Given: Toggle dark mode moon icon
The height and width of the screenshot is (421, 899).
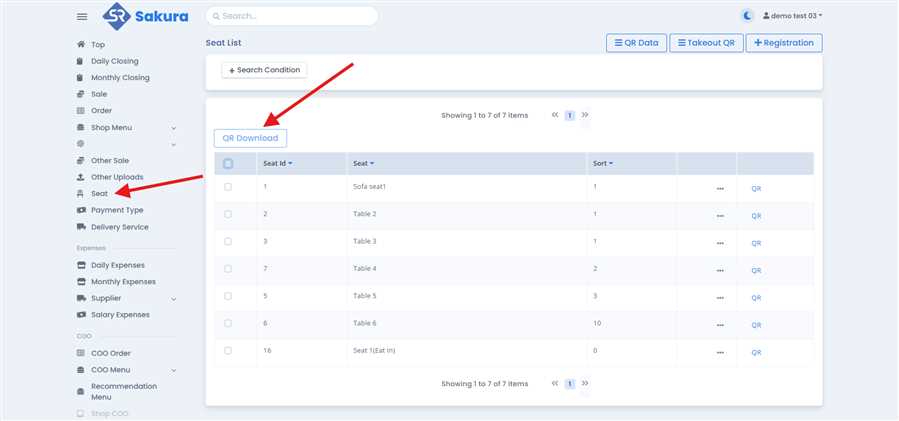Looking at the screenshot, I should point(748,16).
